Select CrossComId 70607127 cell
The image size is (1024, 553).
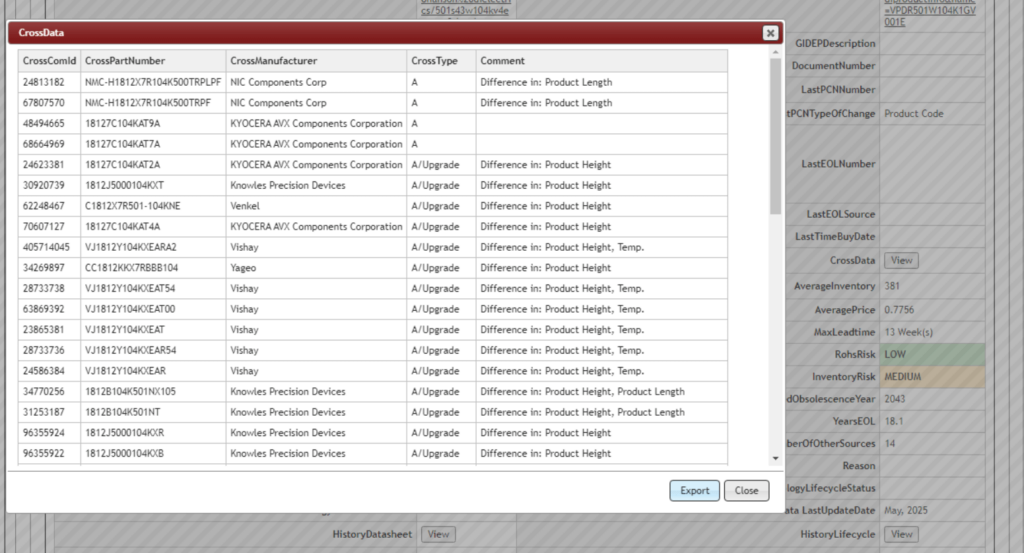(49, 227)
